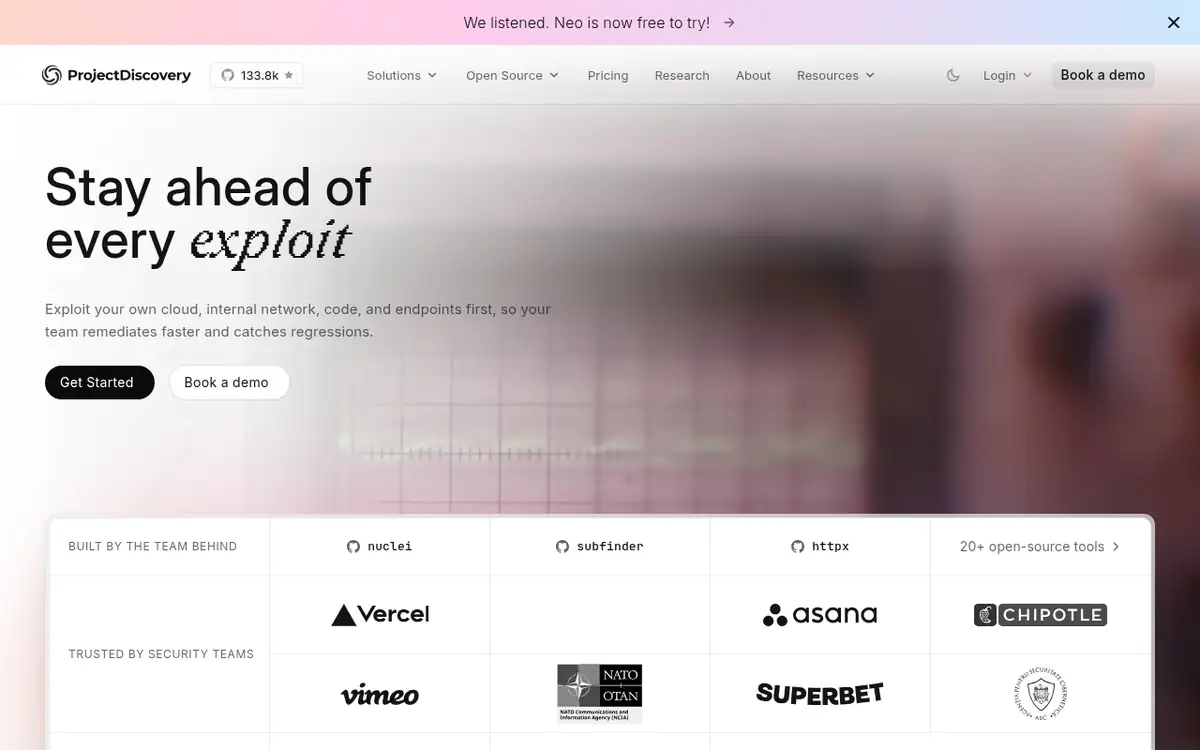The width and height of the screenshot is (1200, 750).
Task: Click the asana logo
Action: click(x=820, y=614)
